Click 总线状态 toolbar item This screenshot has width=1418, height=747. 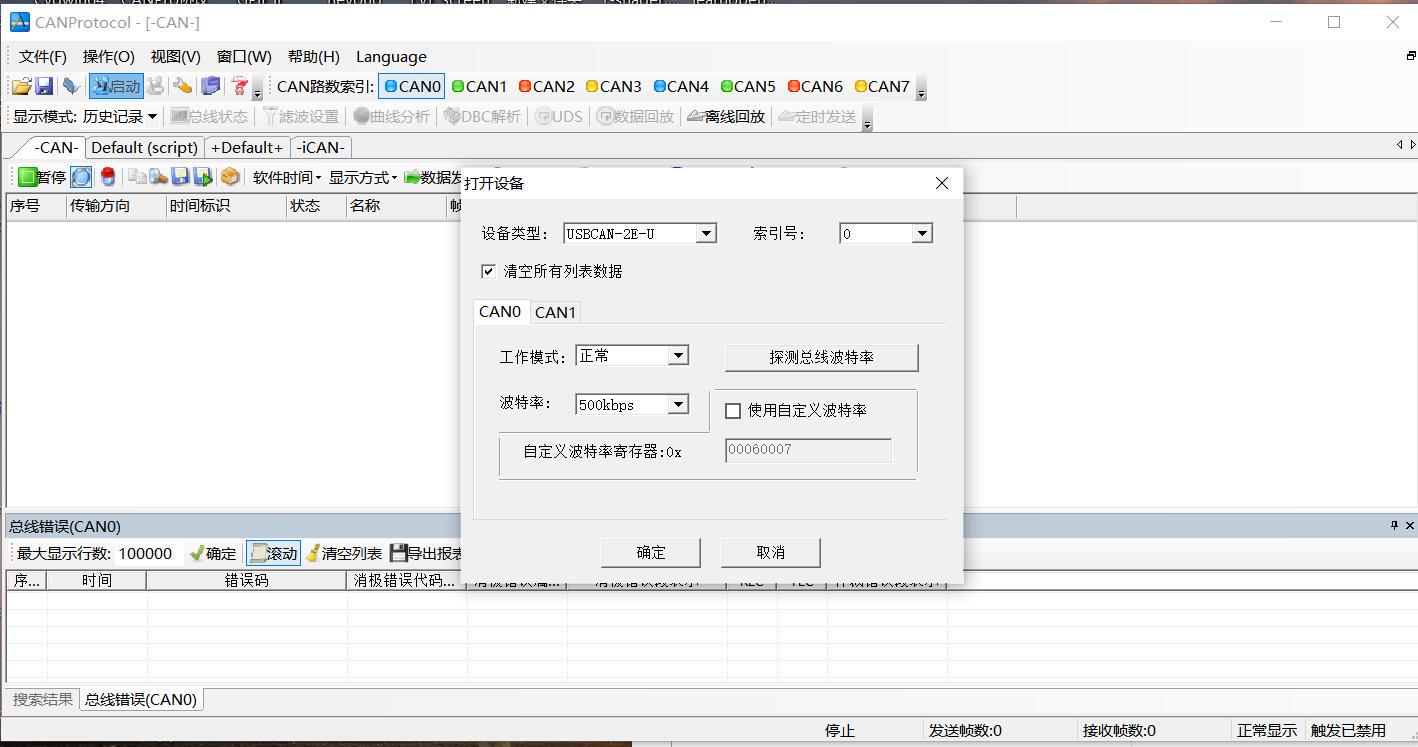point(208,117)
